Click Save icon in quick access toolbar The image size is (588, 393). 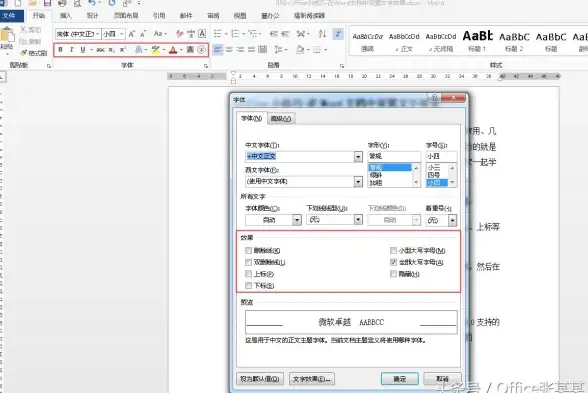[47, 3]
